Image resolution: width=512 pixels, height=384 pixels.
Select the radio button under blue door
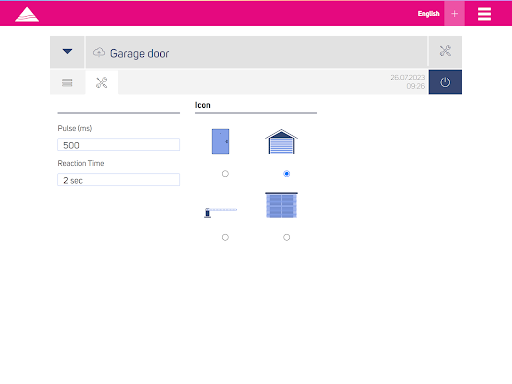(225, 174)
